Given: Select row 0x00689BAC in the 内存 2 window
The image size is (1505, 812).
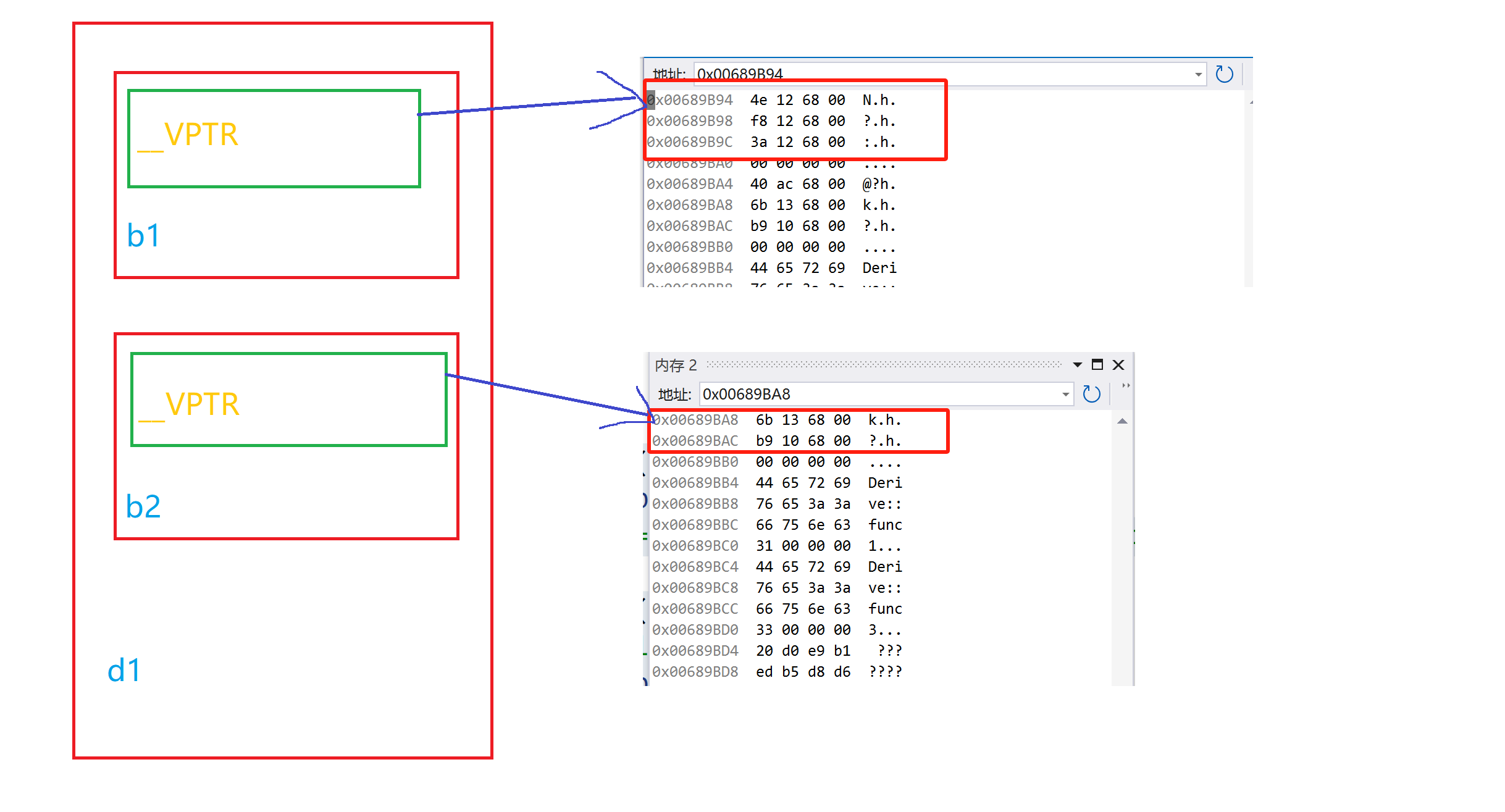Looking at the screenshot, I should pos(777,441).
